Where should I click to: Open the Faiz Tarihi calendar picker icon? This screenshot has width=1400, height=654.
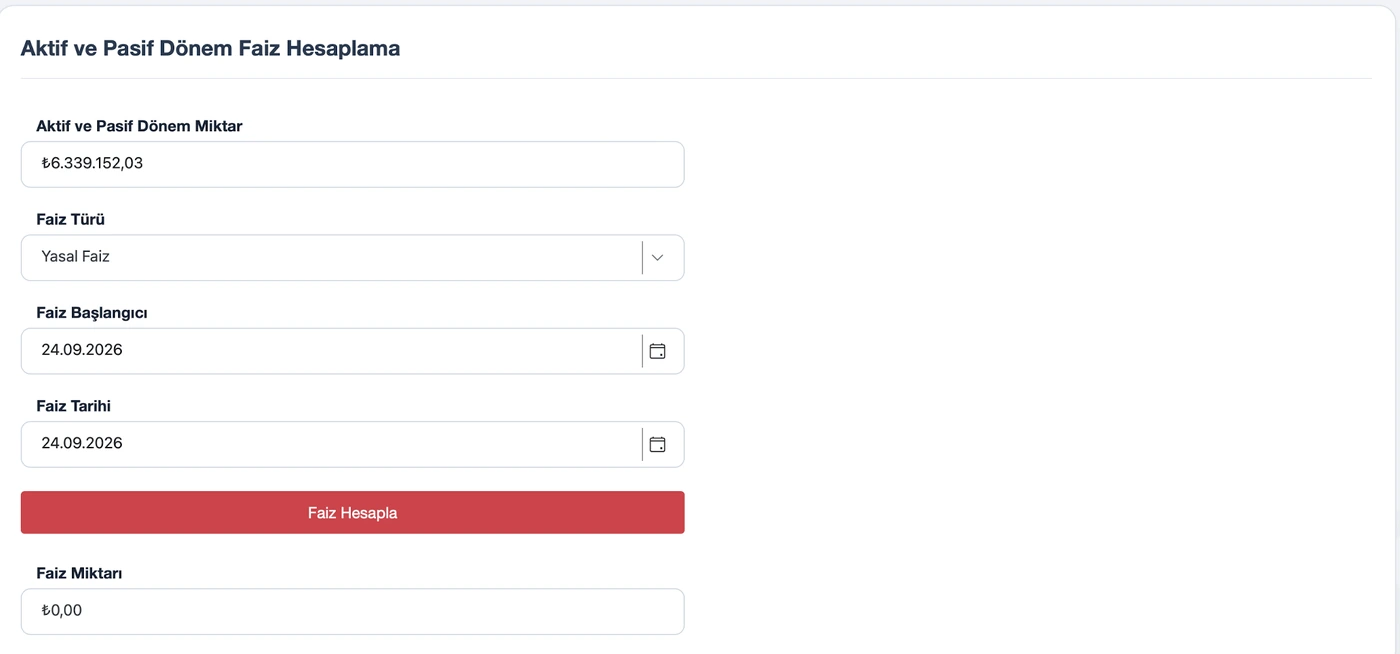click(657, 444)
